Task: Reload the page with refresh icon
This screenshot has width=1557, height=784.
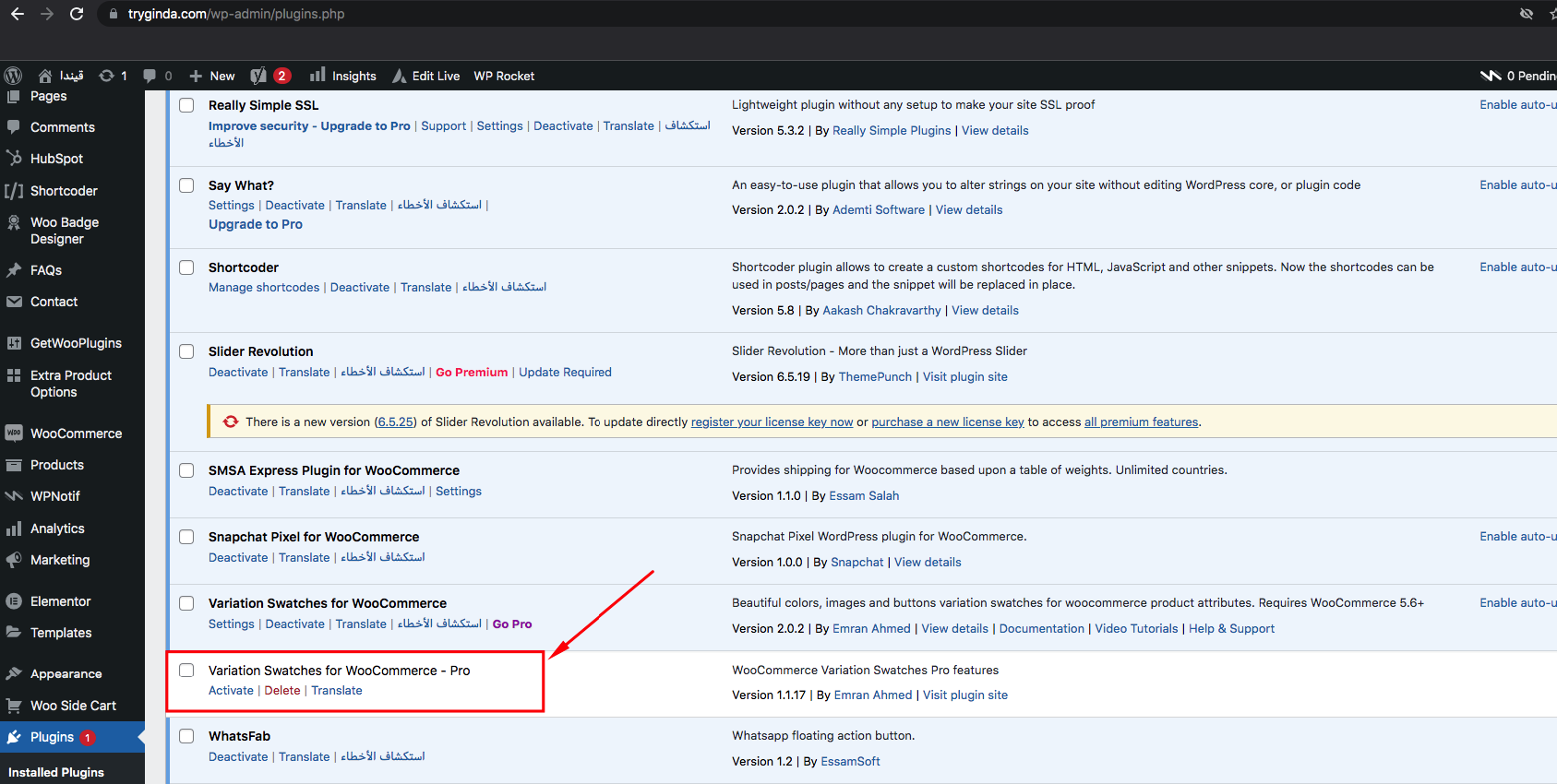Action: coord(77,14)
